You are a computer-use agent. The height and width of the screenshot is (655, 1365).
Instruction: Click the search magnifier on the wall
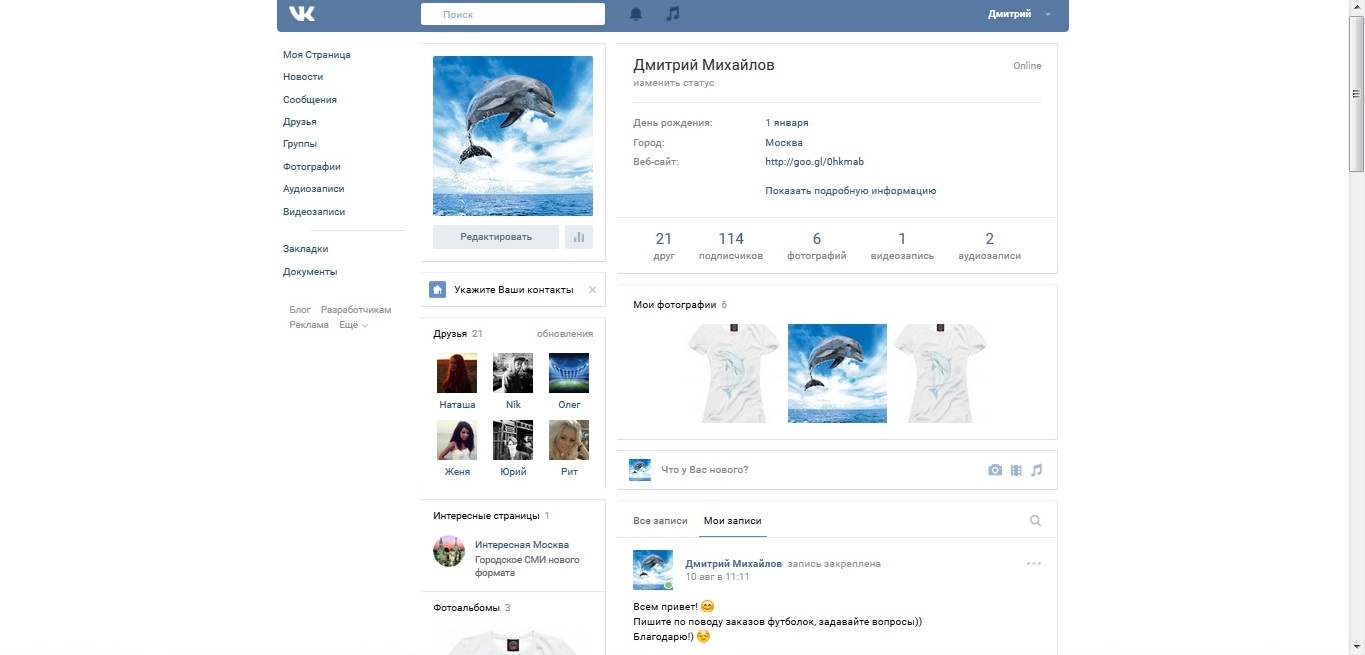(1035, 520)
